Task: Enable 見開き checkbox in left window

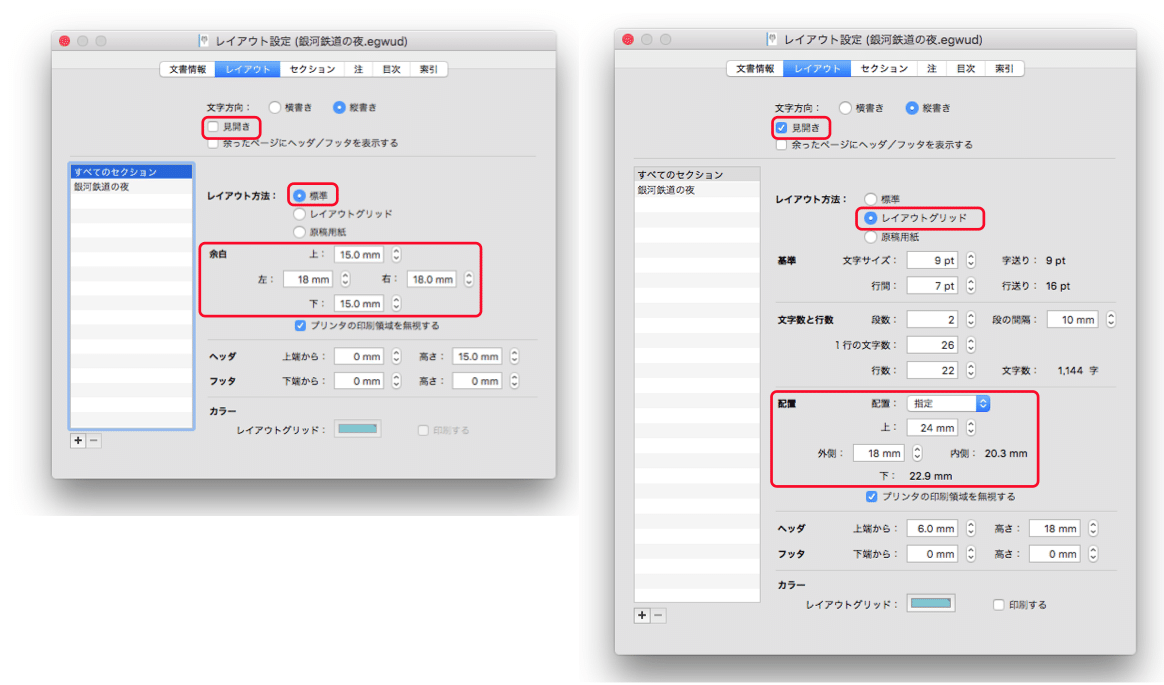Action: click(214, 127)
